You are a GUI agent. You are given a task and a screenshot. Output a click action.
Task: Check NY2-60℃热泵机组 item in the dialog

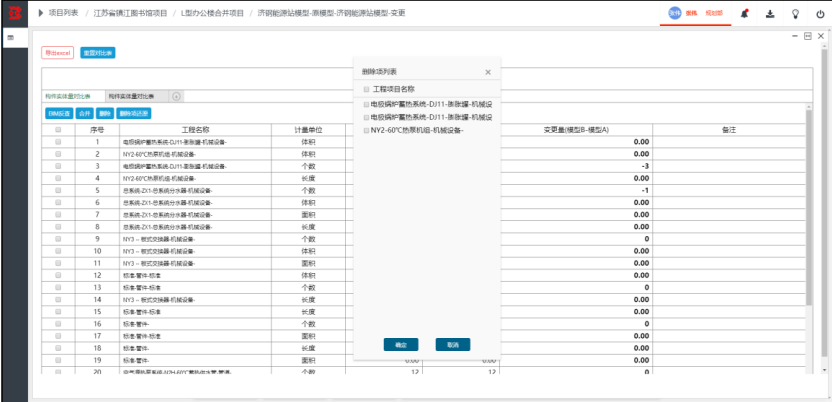pos(366,130)
